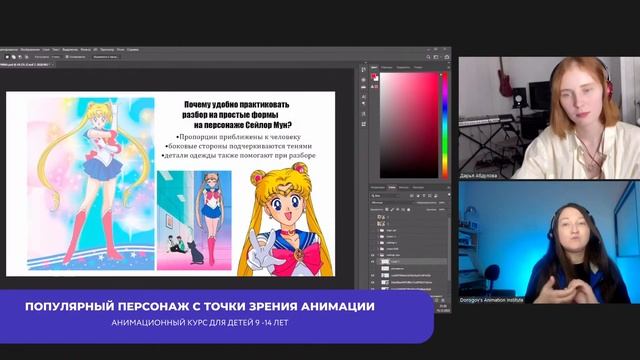Open the Layers panel flyout menu
This screenshot has height=360, width=640.
(x=449, y=187)
